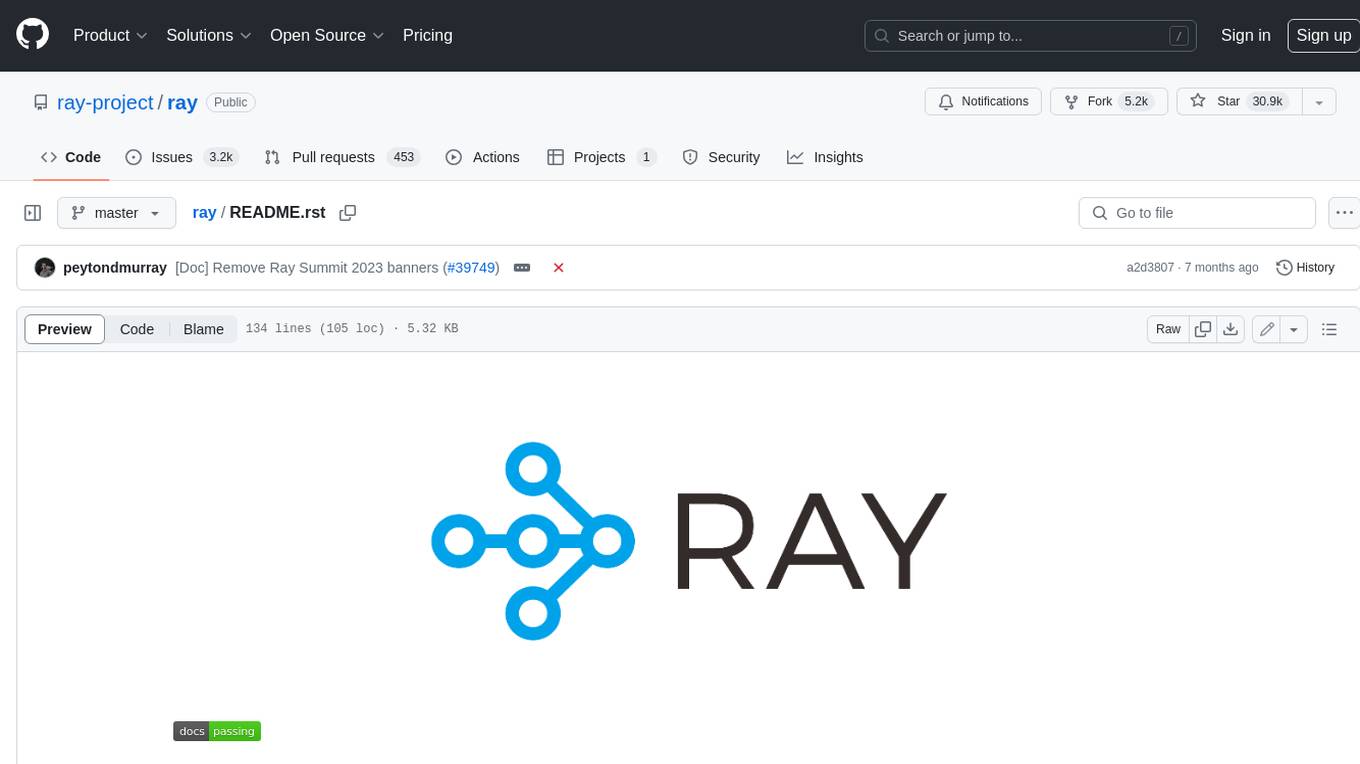
Task: Expand the Product menu
Action: [x=110, y=35]
